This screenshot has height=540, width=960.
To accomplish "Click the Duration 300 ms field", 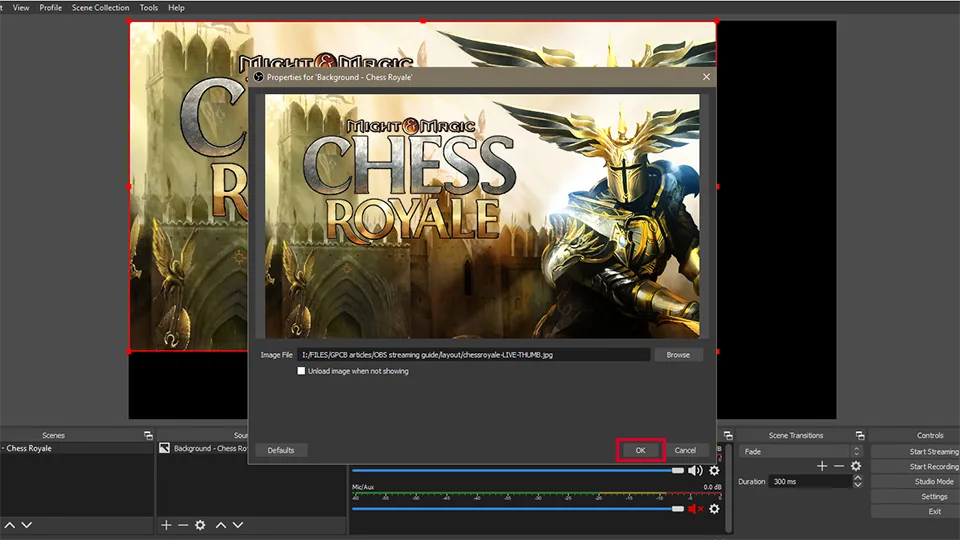I will point(810,481).
